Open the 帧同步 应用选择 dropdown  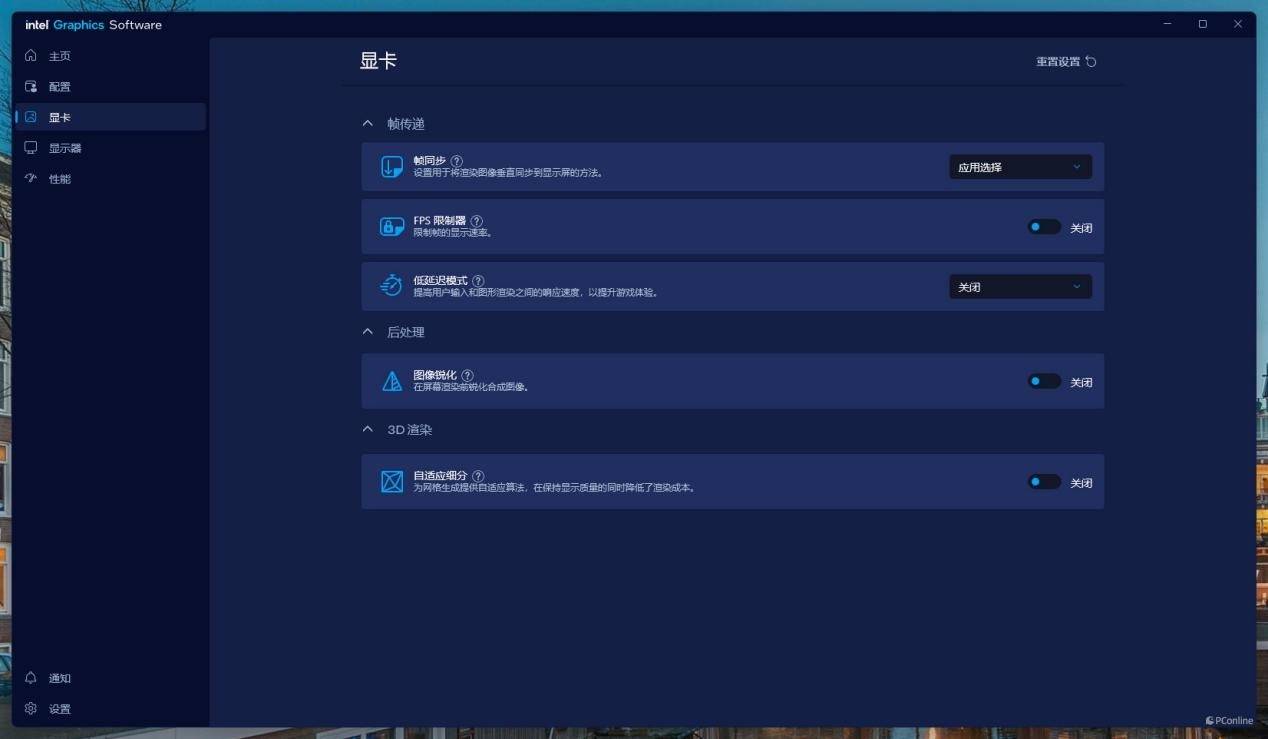[1020, 167]
